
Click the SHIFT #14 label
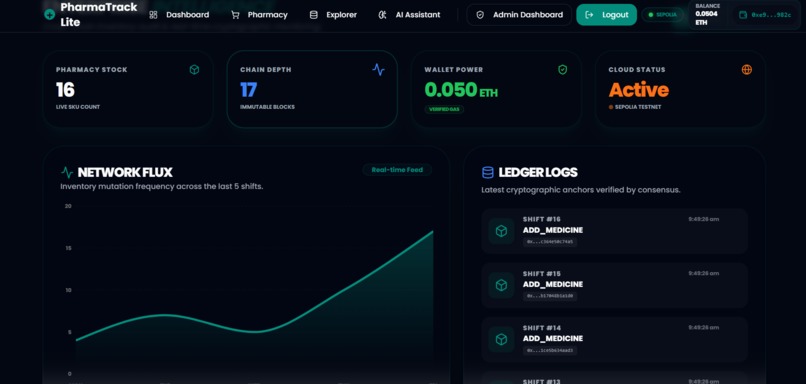[x=542, y=327]
